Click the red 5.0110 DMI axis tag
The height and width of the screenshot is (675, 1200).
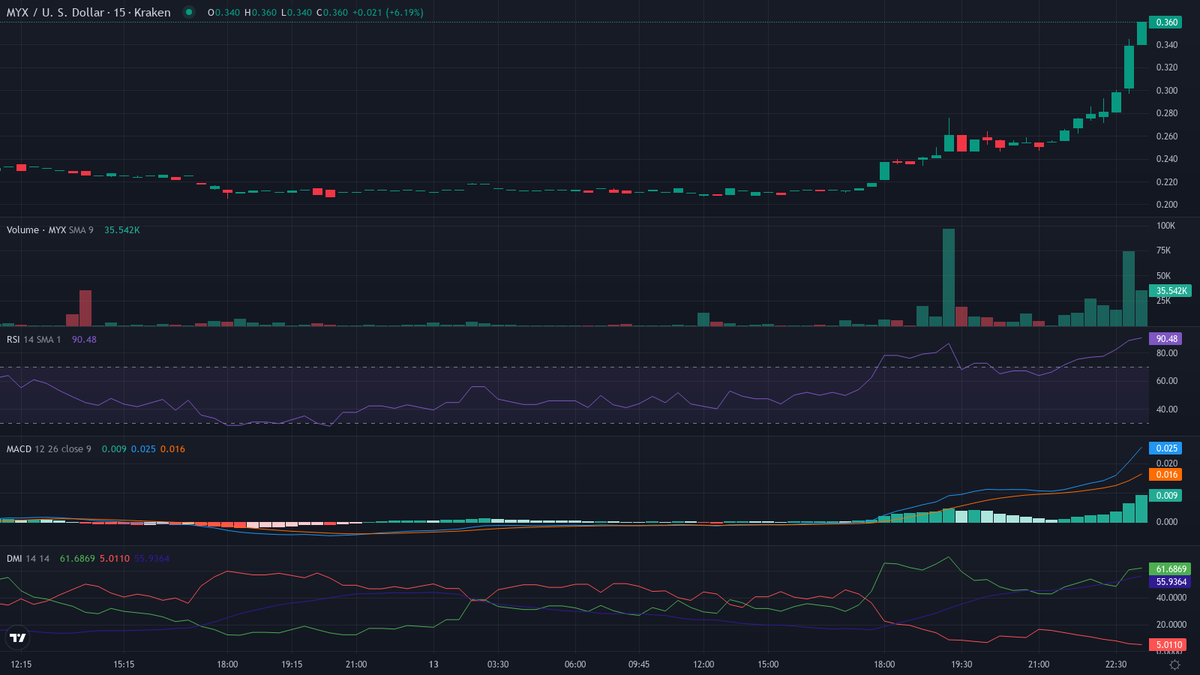pos(1169,645)
